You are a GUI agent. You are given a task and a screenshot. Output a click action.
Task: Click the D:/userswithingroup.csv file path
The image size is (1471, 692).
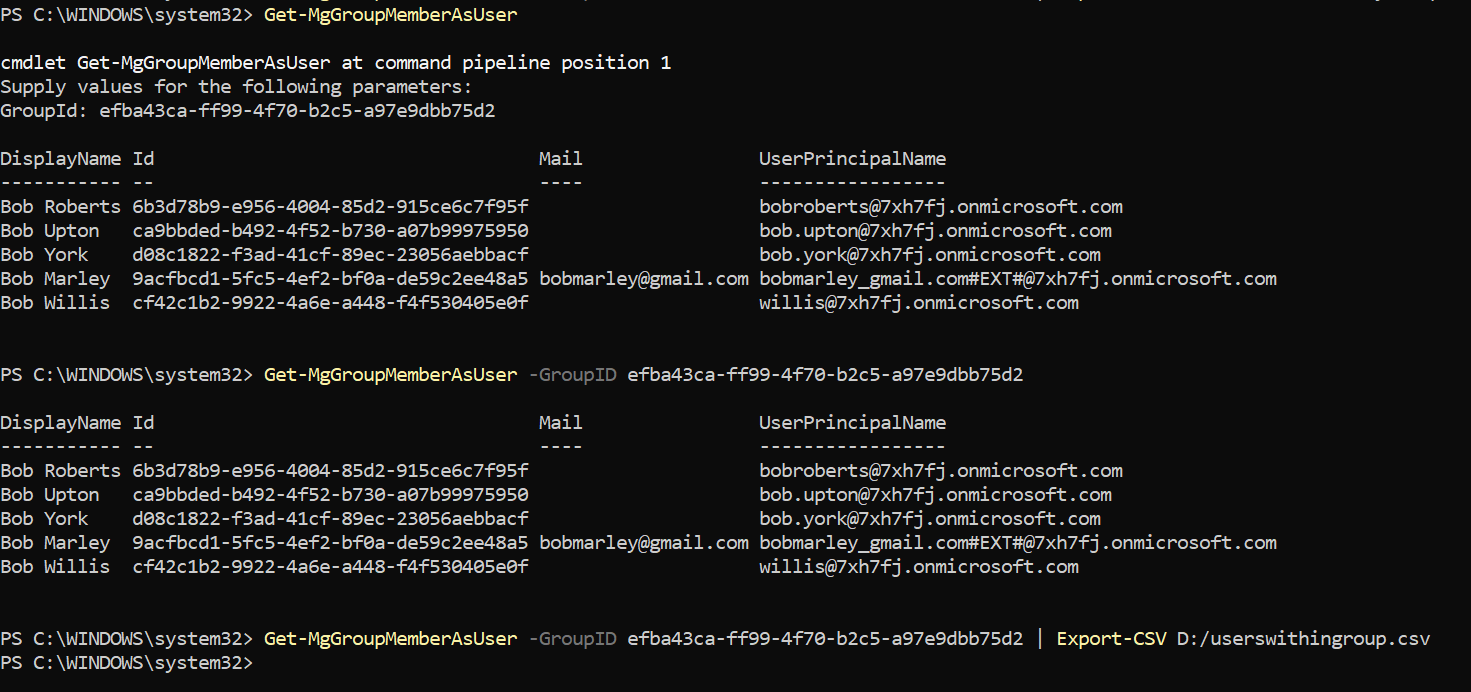click(x=1303, y=639)
